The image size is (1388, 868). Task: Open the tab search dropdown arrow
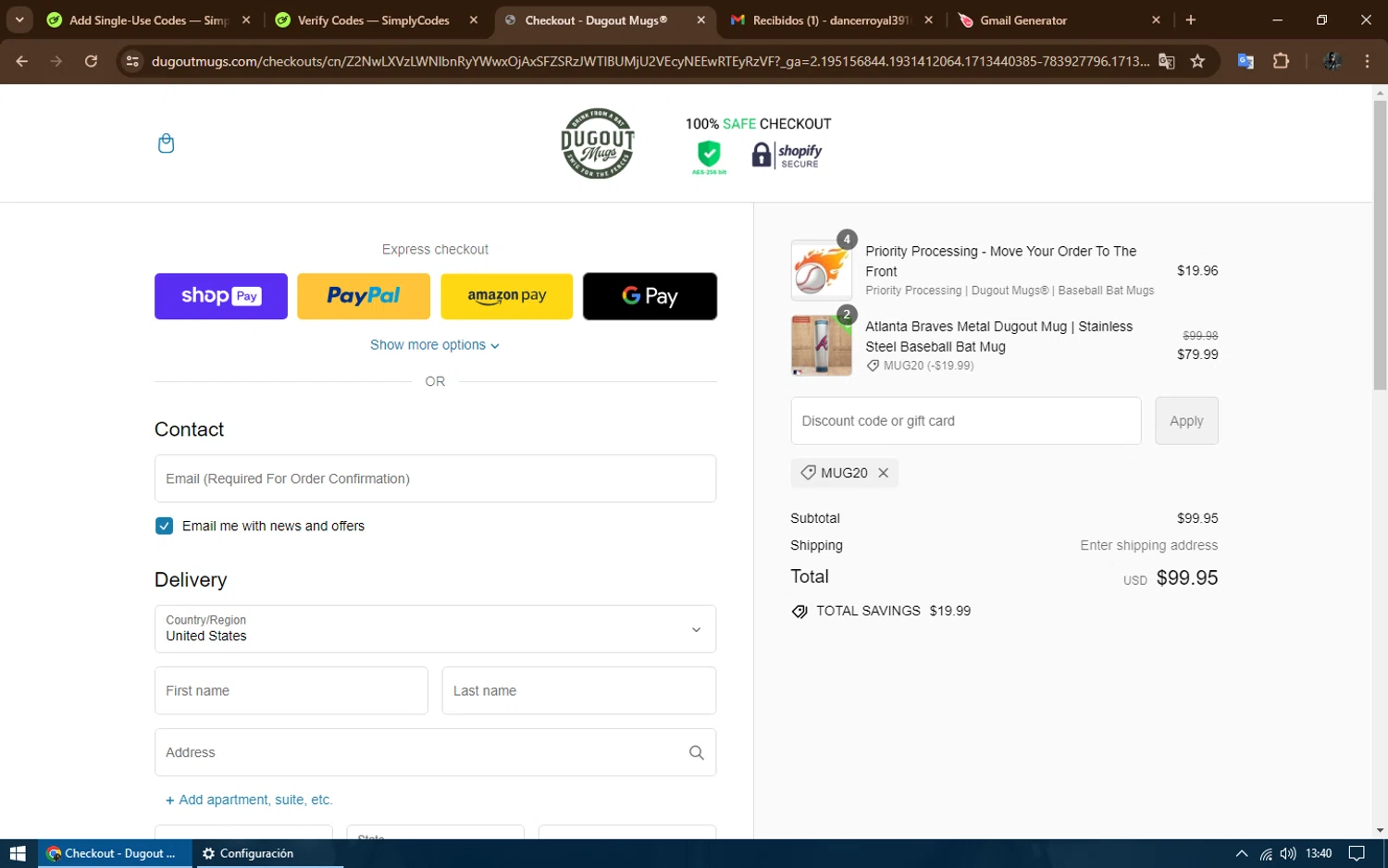[19, 19]
